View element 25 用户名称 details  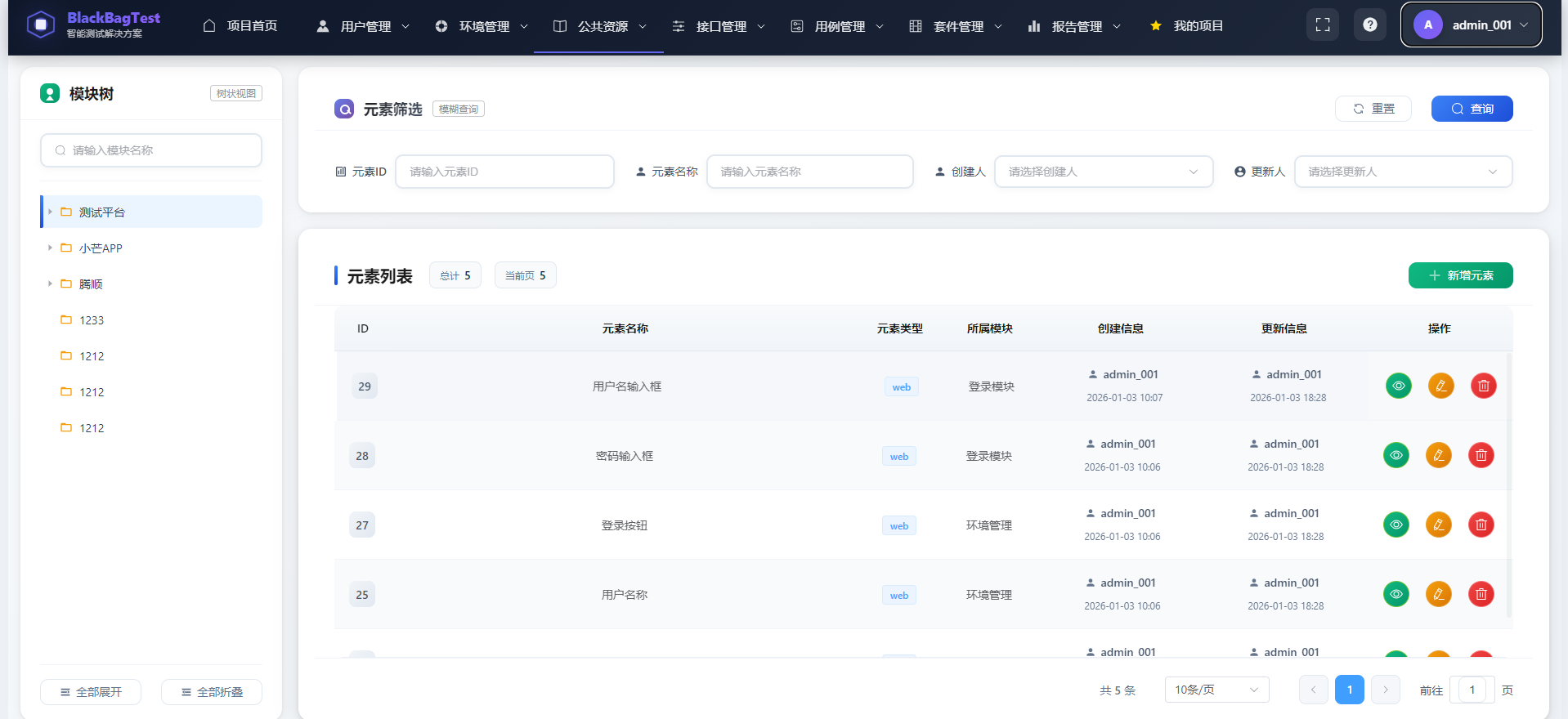[x=1396, y=594]
